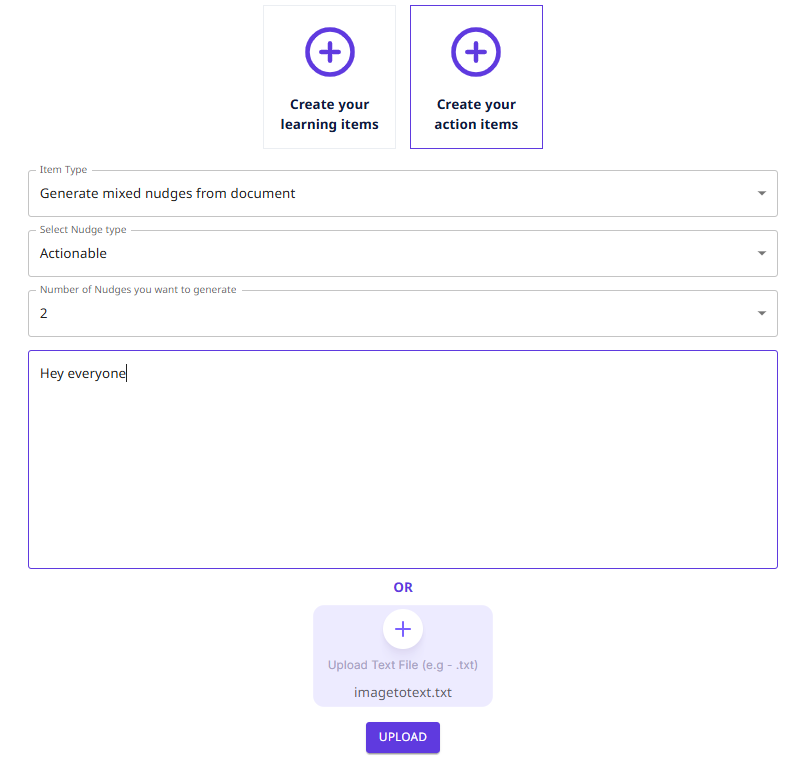Screen dimensions: 803x758
Task: Click 'Generate mixed nudges from document' selected value
Action: point(167,194)
